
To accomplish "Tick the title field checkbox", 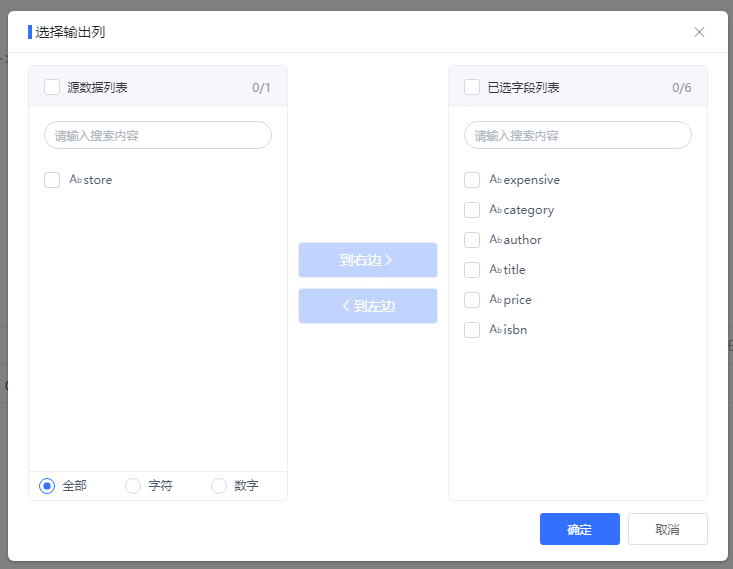I will point(472,270).
